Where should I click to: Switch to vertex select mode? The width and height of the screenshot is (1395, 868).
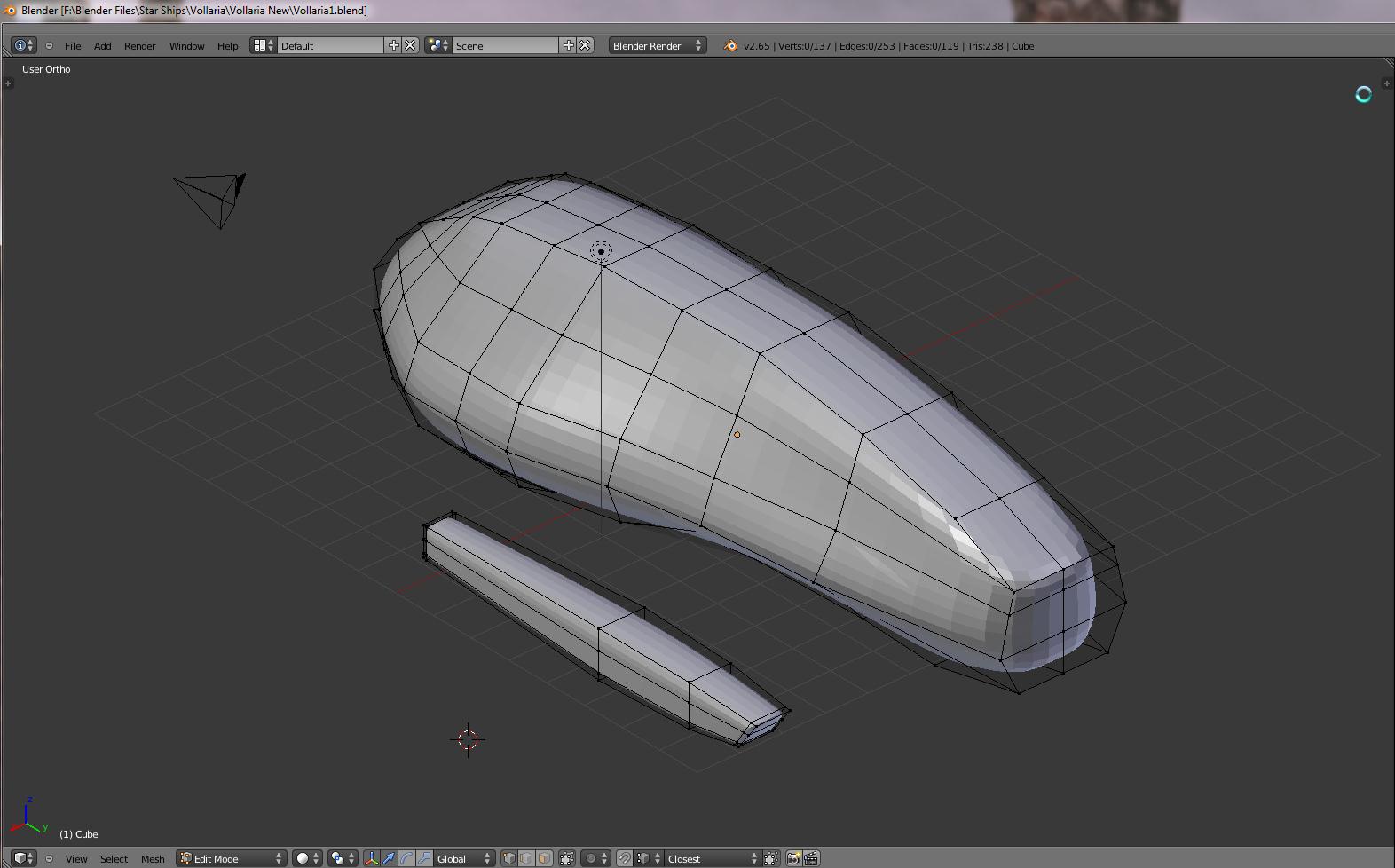[x=508, y=858]
